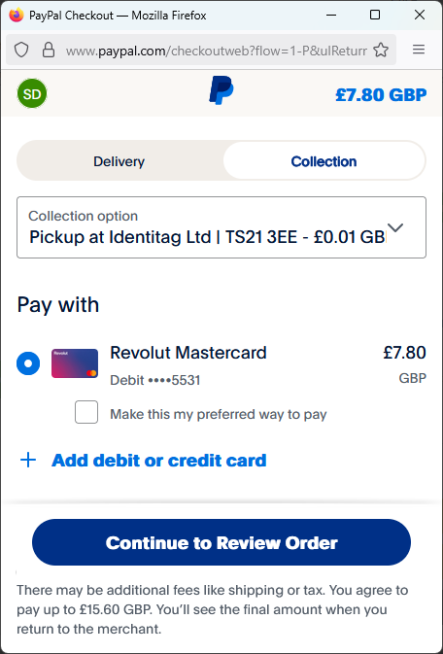Expand the Collection option dropdown

(x=222, y=227)
